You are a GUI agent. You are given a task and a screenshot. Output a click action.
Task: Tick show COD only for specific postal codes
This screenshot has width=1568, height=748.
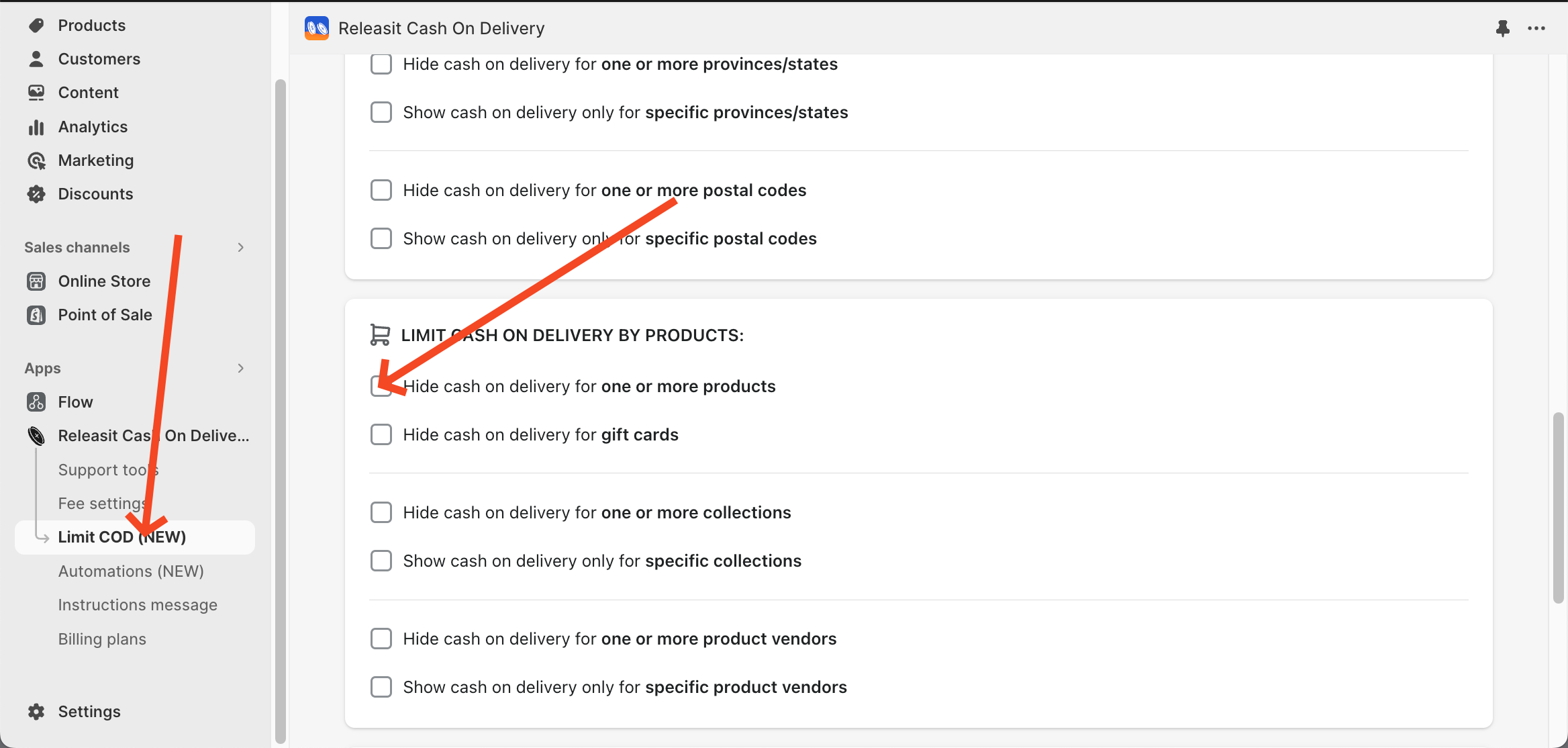(x=381, y=239)
